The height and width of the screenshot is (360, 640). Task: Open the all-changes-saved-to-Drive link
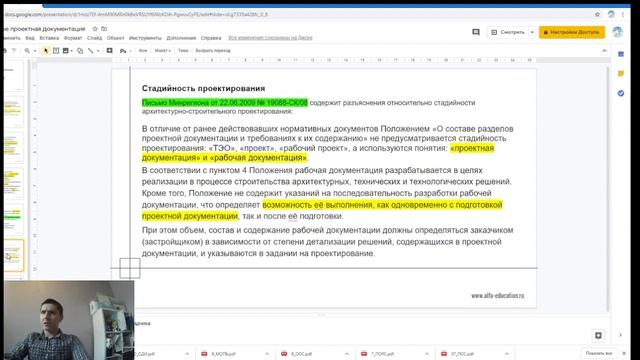(270, 38)
